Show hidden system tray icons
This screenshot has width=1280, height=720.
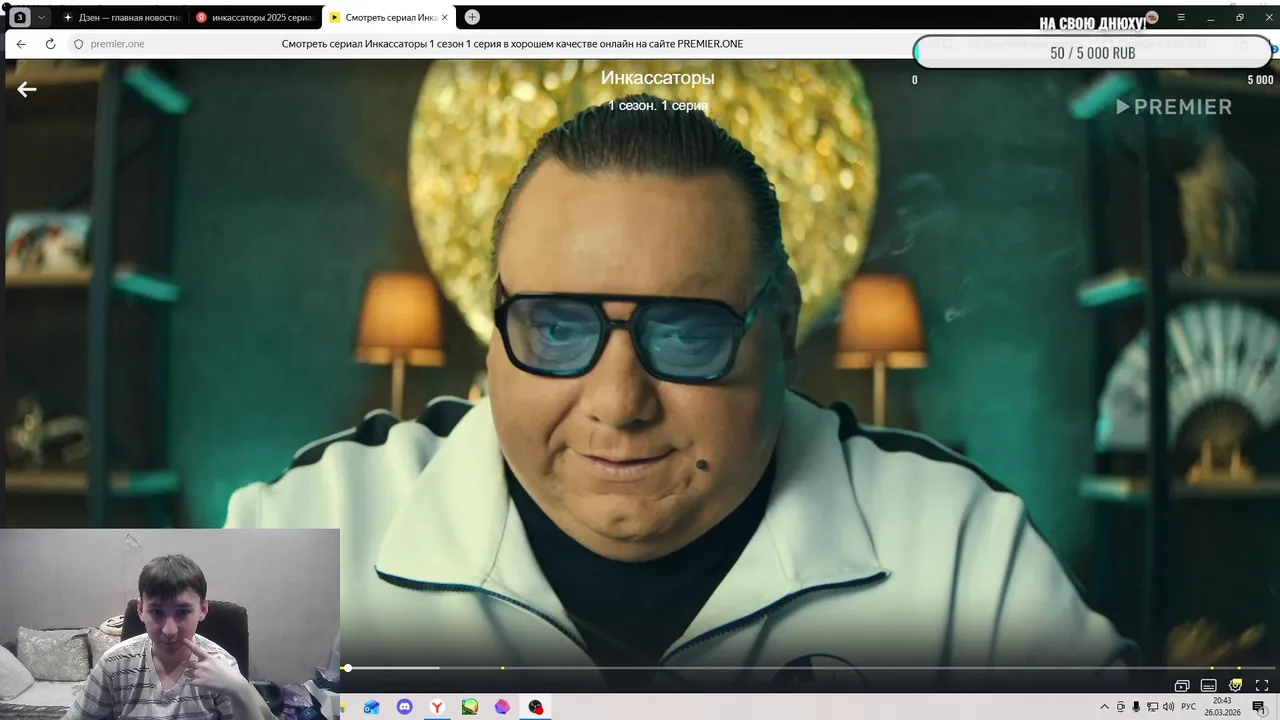pyautogui.click(x=1104, y=707)
